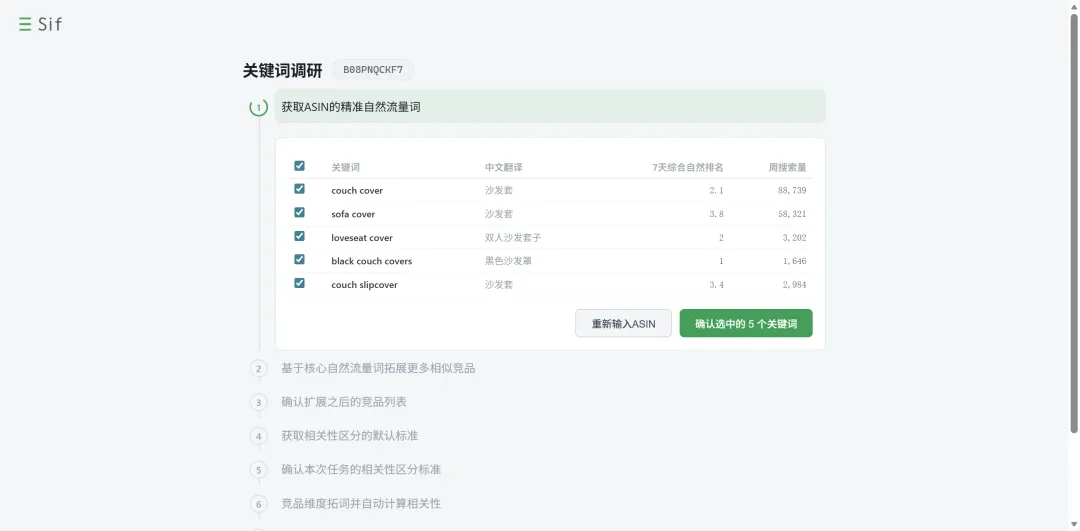The image size is (1080, 531).
Task: Click the 周搜索量 column header
Action: coord(787,167)
